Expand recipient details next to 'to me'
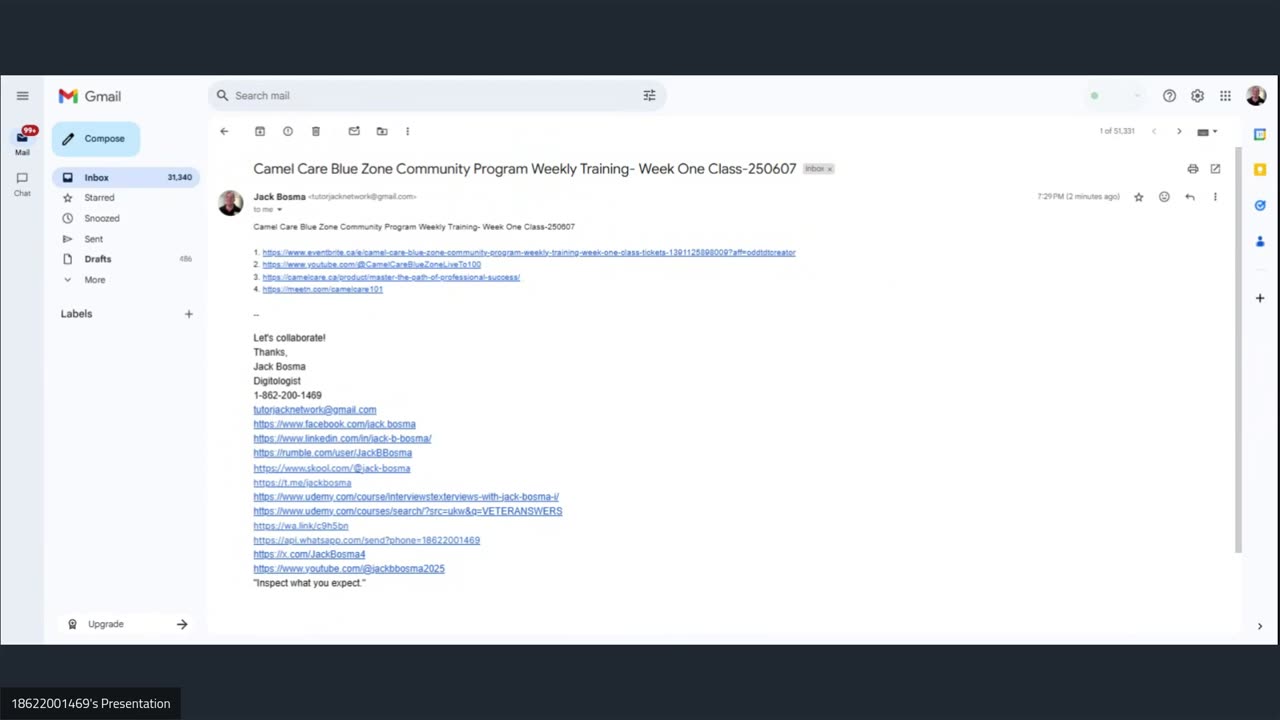This screenshot has width=1280, height=720. click(279, 210)
